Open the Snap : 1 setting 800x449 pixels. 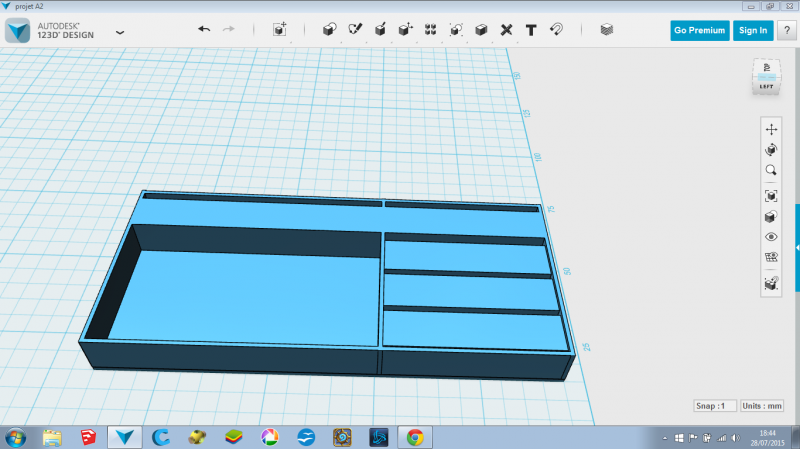coord(715,406)
